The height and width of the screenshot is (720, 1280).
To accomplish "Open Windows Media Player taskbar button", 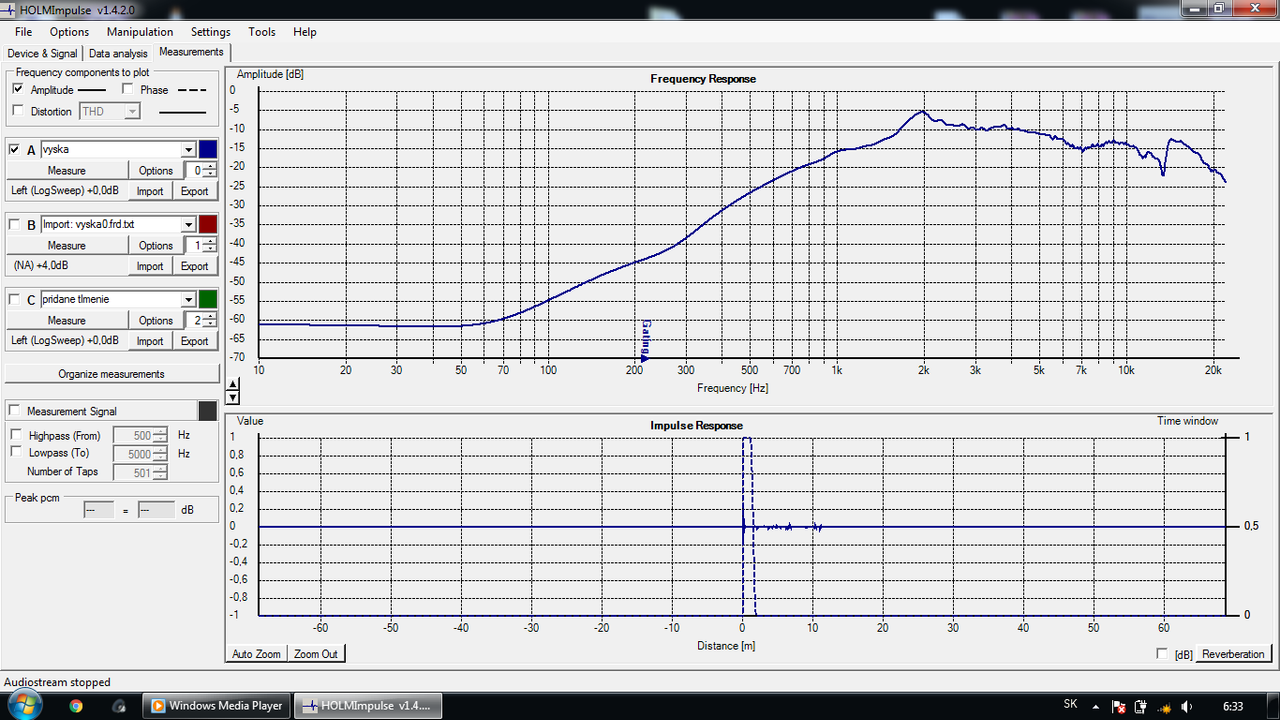I will (x=216, y=705).
